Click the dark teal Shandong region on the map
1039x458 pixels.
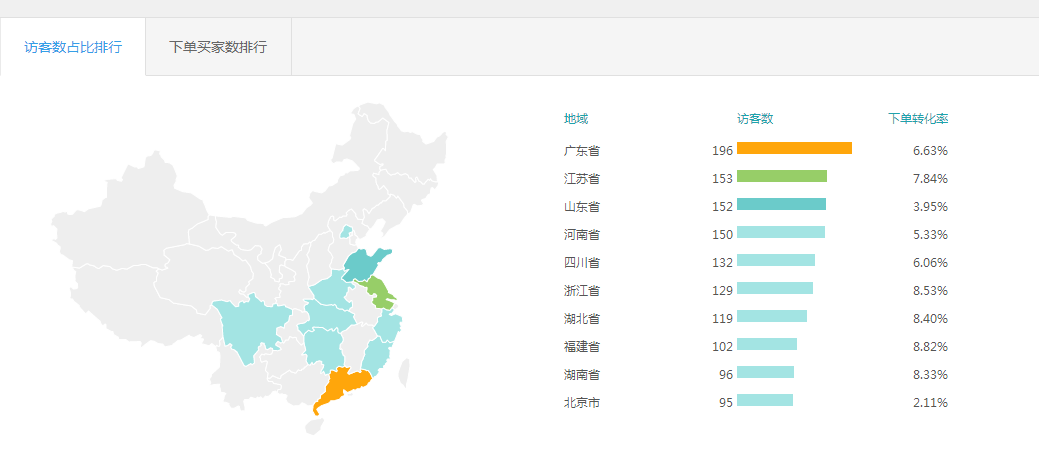(364, 265)
